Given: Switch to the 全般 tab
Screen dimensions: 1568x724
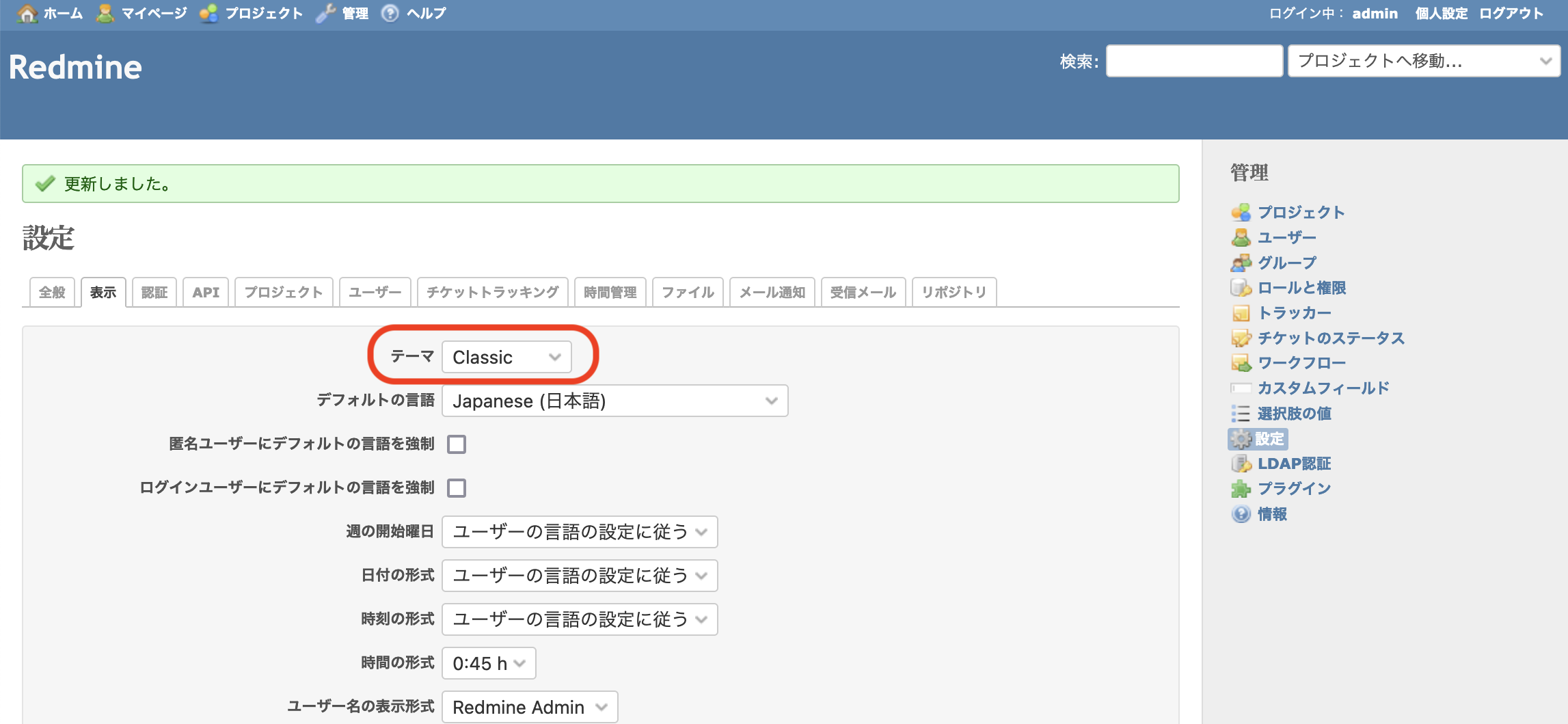Looking at the screenshot, I should point(52,293).
